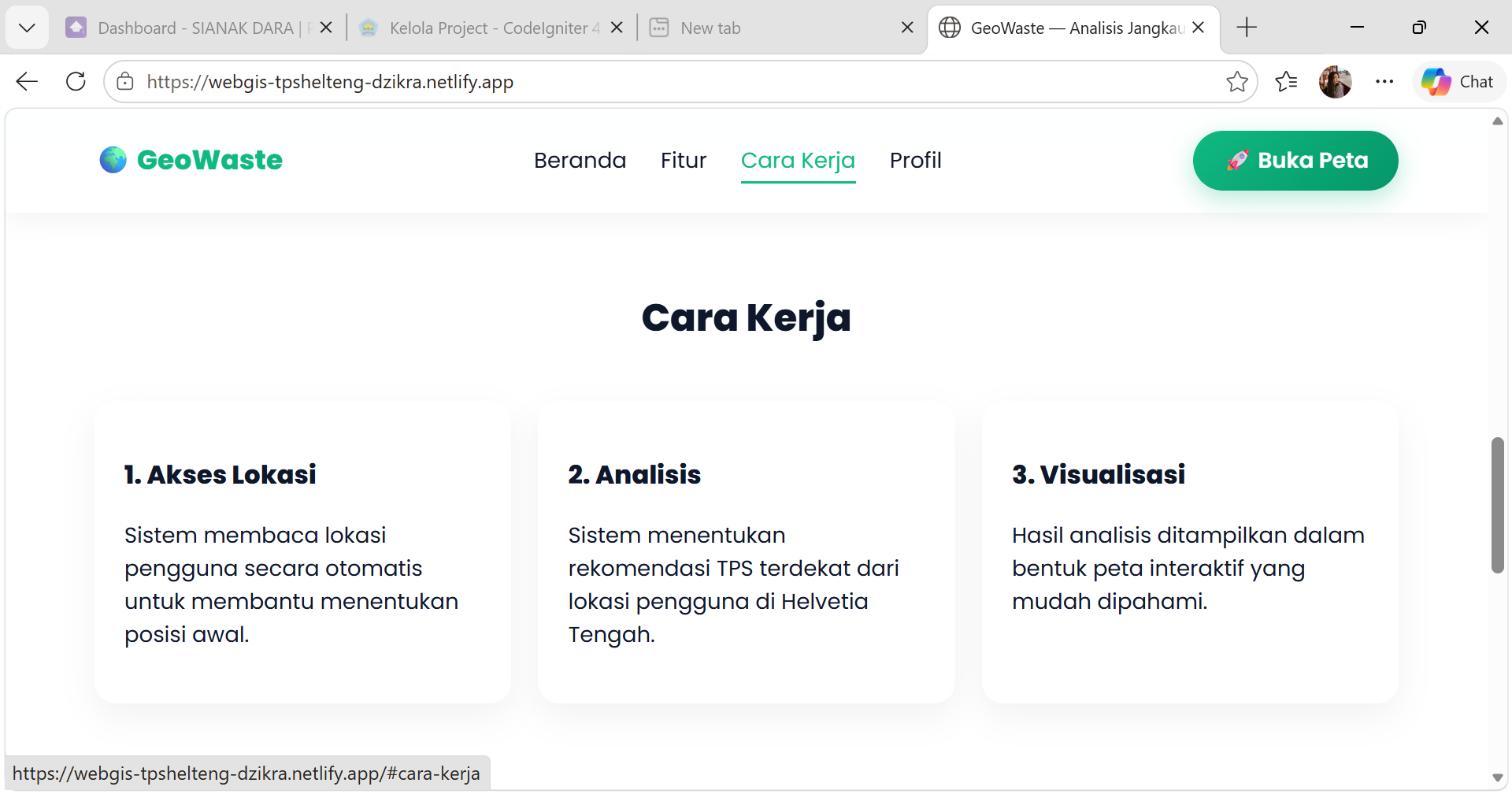The height and width of the screenshot is (794, 1512).
Task: Click the scrollbar up arrow
Action: point(1497,121)
